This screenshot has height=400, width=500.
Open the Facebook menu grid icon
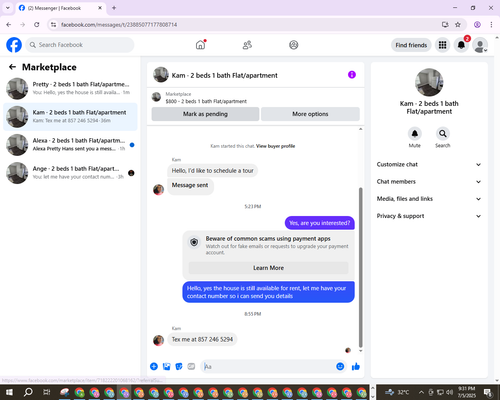(x=442, y=45)
